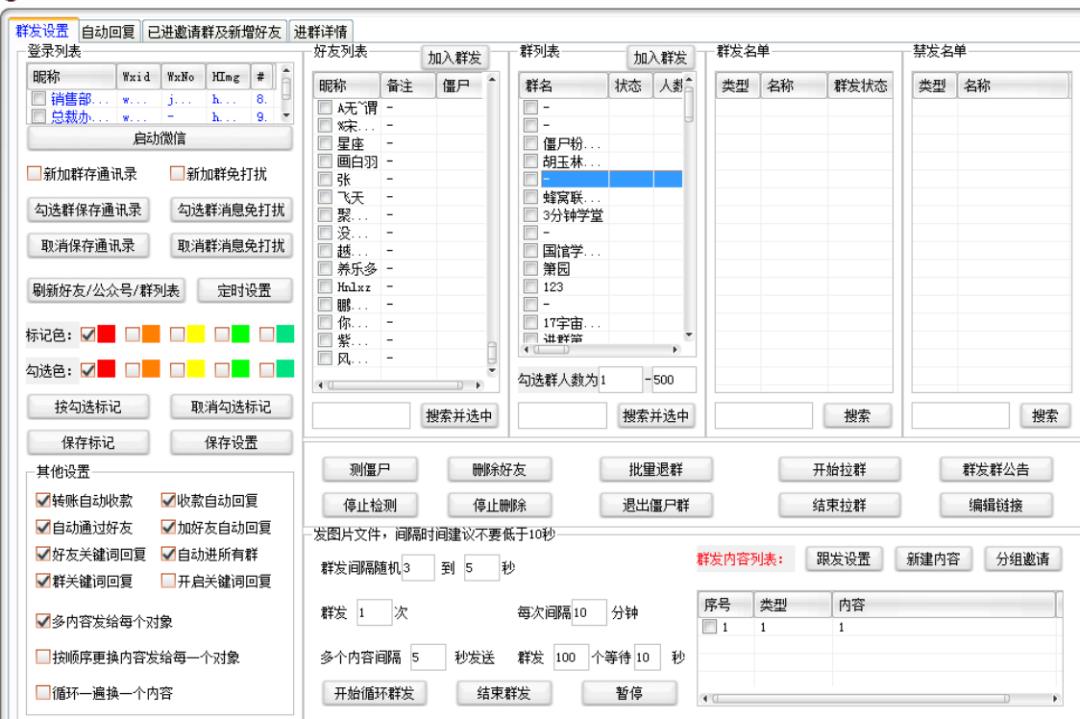Click the 群发间隔随机 minimum seconds field
This screenshot has width=1080, height=719.
pos(417,568)
